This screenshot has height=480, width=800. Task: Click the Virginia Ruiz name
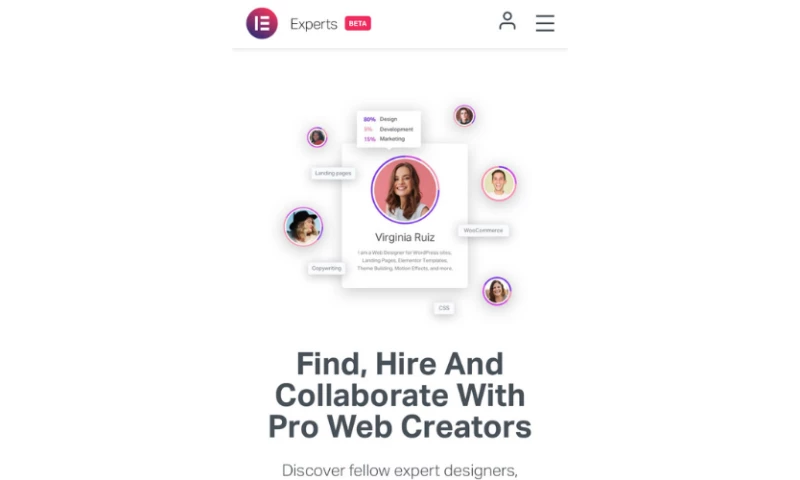click(x=405, y=237)
